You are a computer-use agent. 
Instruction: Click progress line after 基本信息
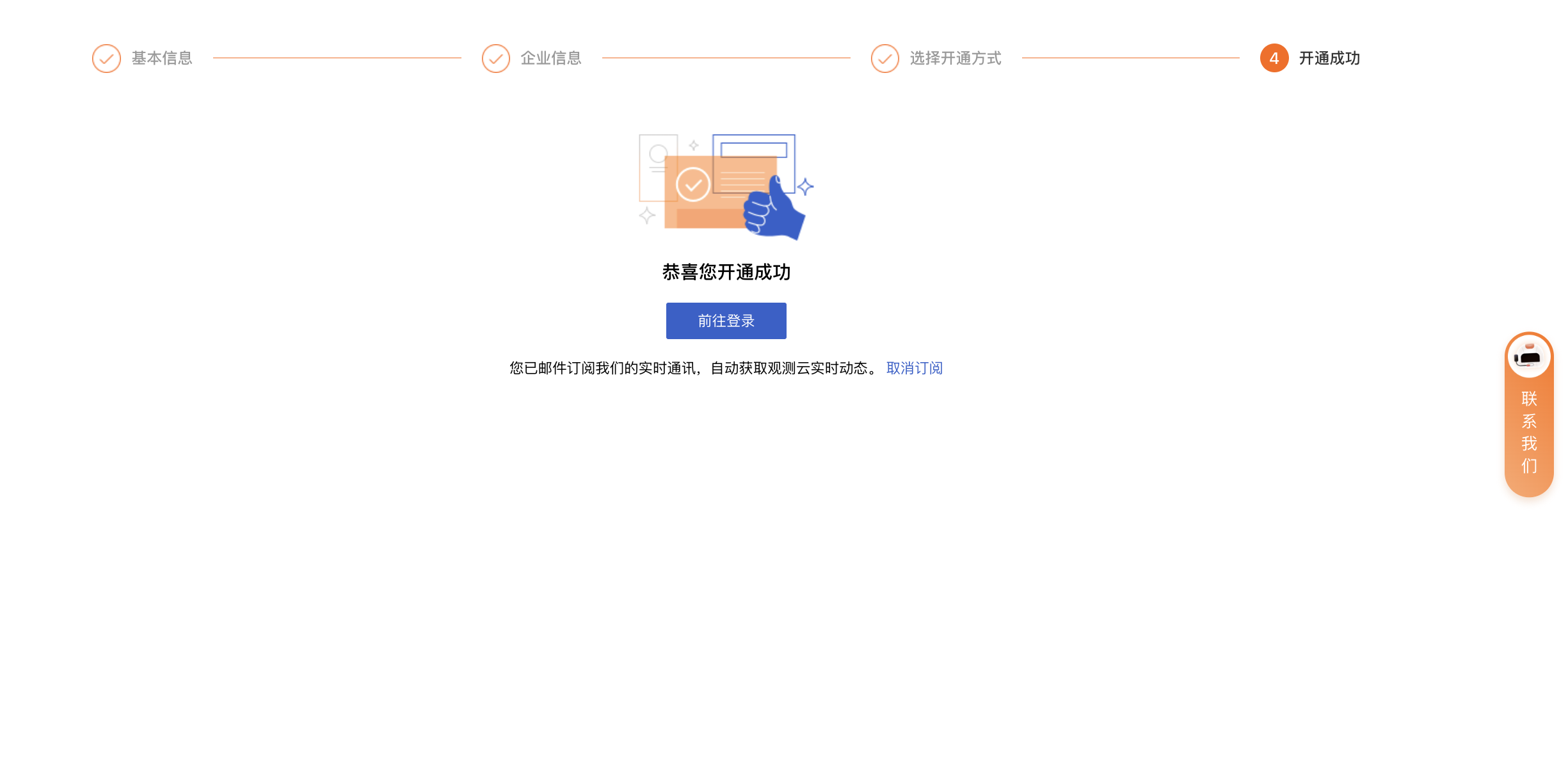tap(337, 58)
